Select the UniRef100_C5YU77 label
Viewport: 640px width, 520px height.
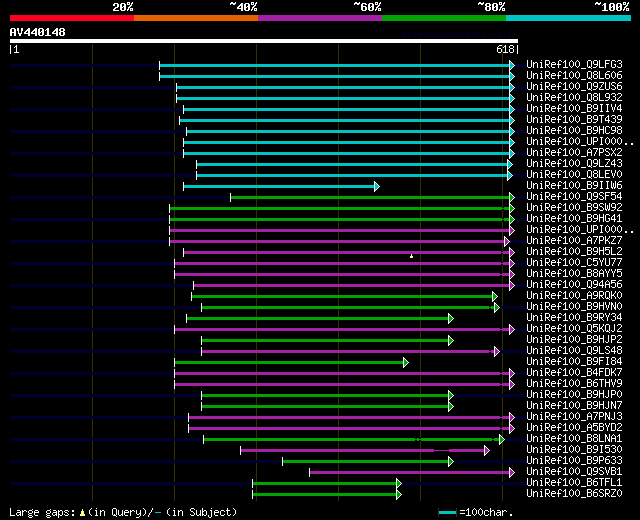pyautogui.click(x=574, y=263)
